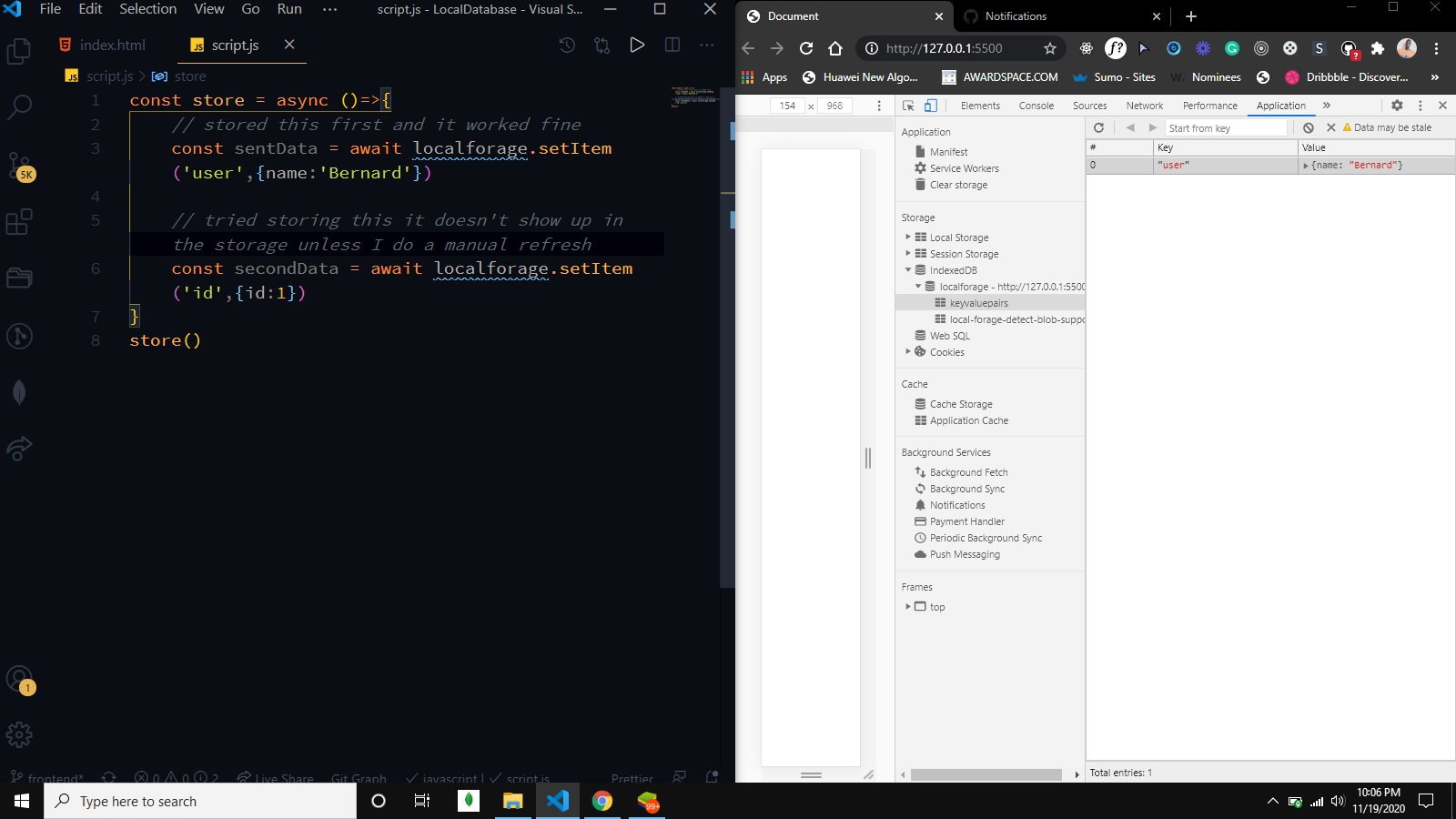Click the Start from key input field

pyautogui.click(x=1226, y=127)
